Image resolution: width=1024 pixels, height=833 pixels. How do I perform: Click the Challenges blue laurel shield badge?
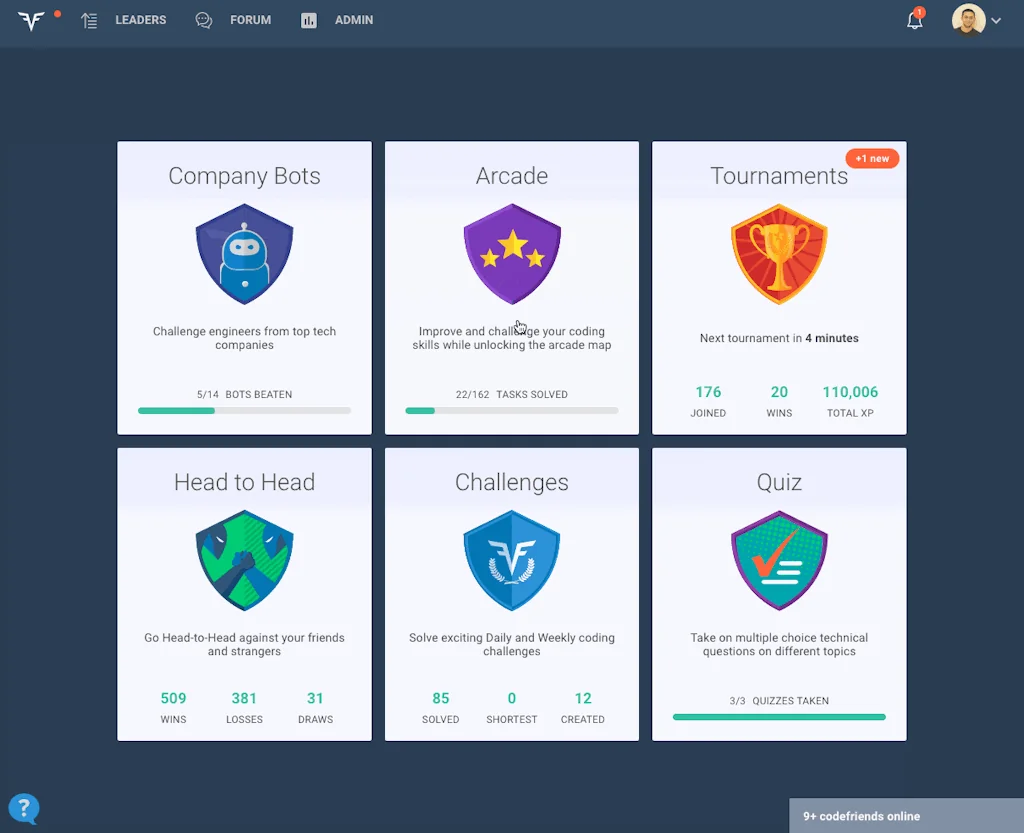[x=512, y=560]
